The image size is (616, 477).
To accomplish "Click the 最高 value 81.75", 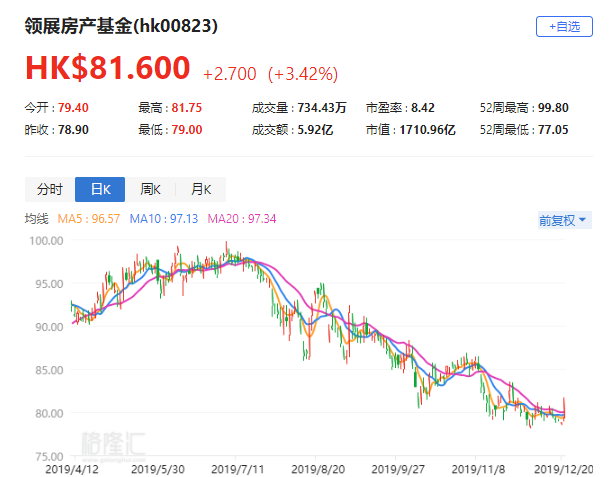I will pos(186,107).
